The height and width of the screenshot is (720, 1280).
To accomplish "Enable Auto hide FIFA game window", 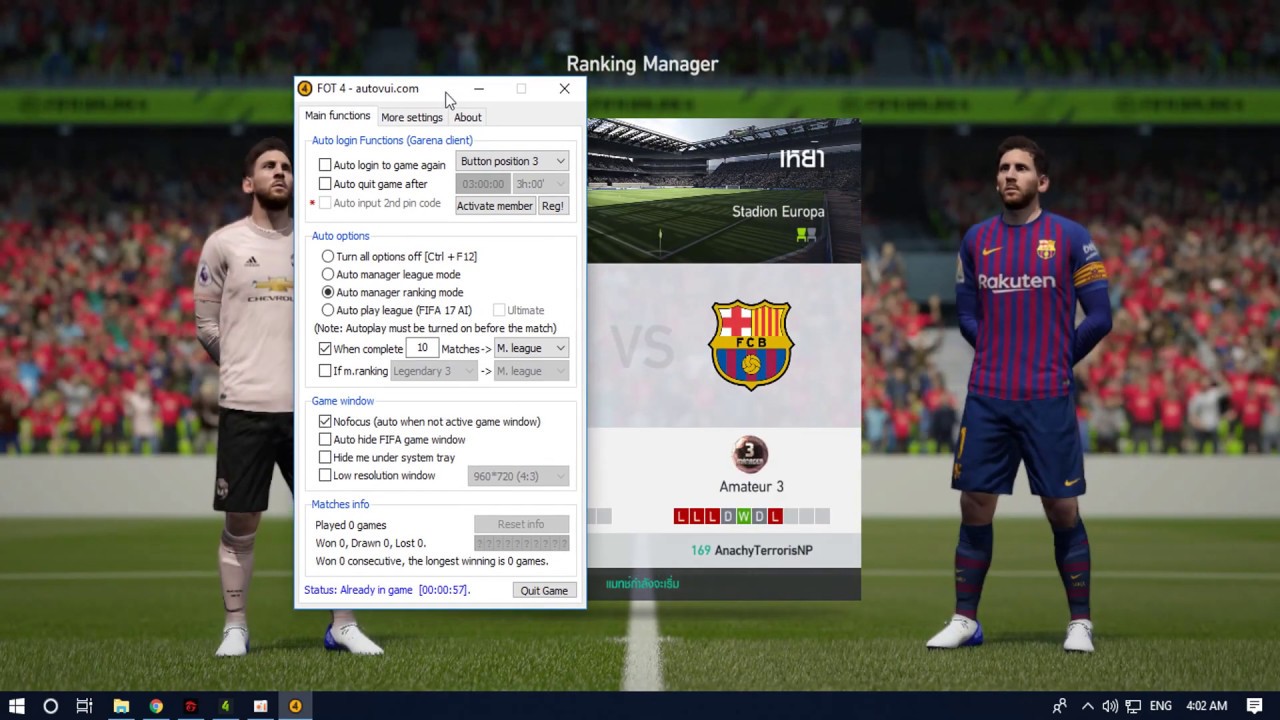I will (x=325, y=440).
